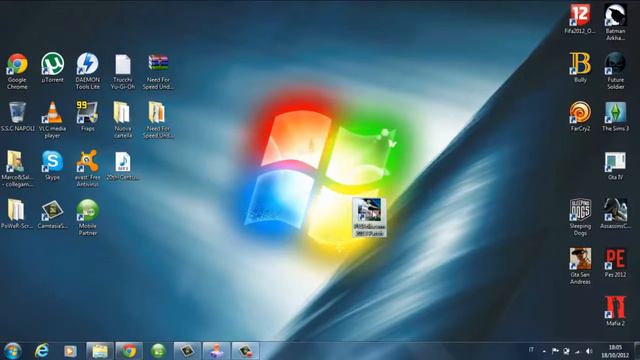
Task: Select the Fraps desktop shortcut
Action: click(87, 116)
